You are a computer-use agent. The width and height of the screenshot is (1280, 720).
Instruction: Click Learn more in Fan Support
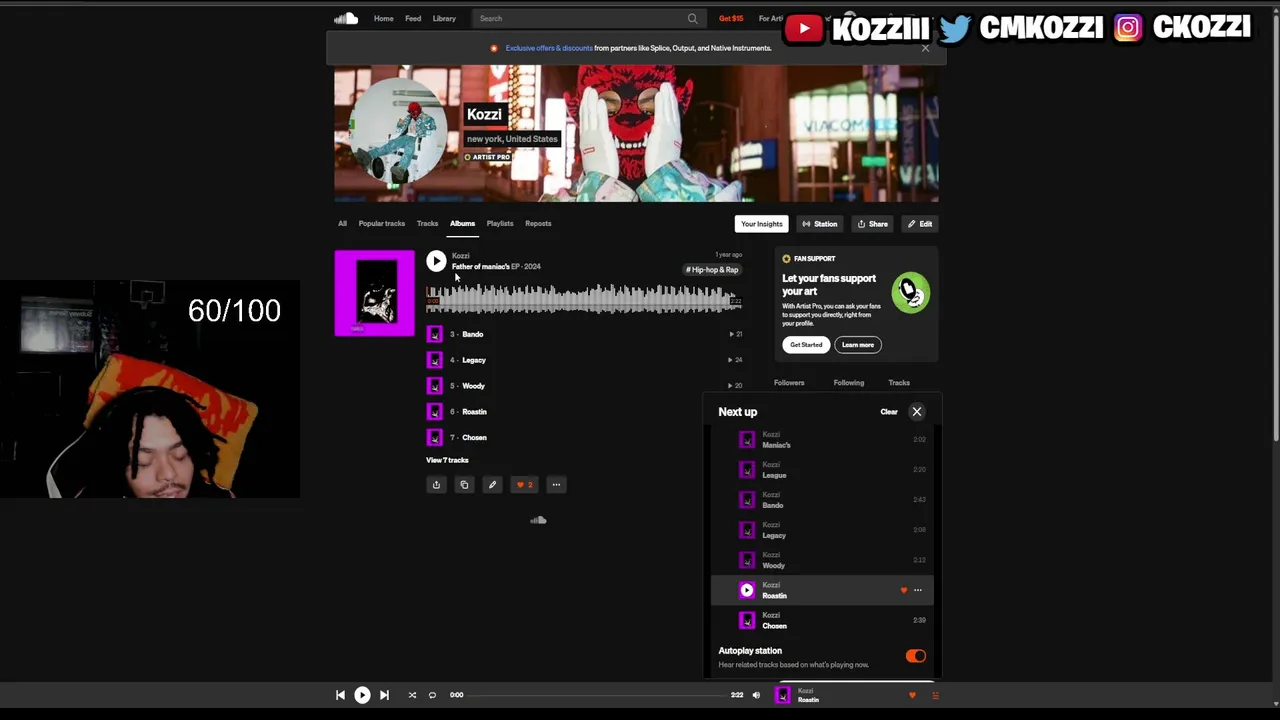point(857,345)
